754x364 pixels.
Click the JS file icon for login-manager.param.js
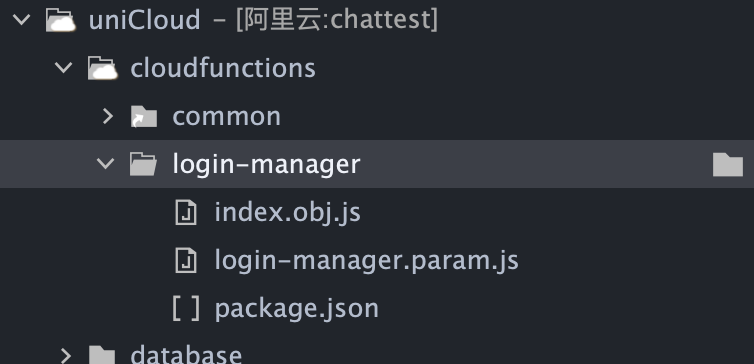pos(186,260)
